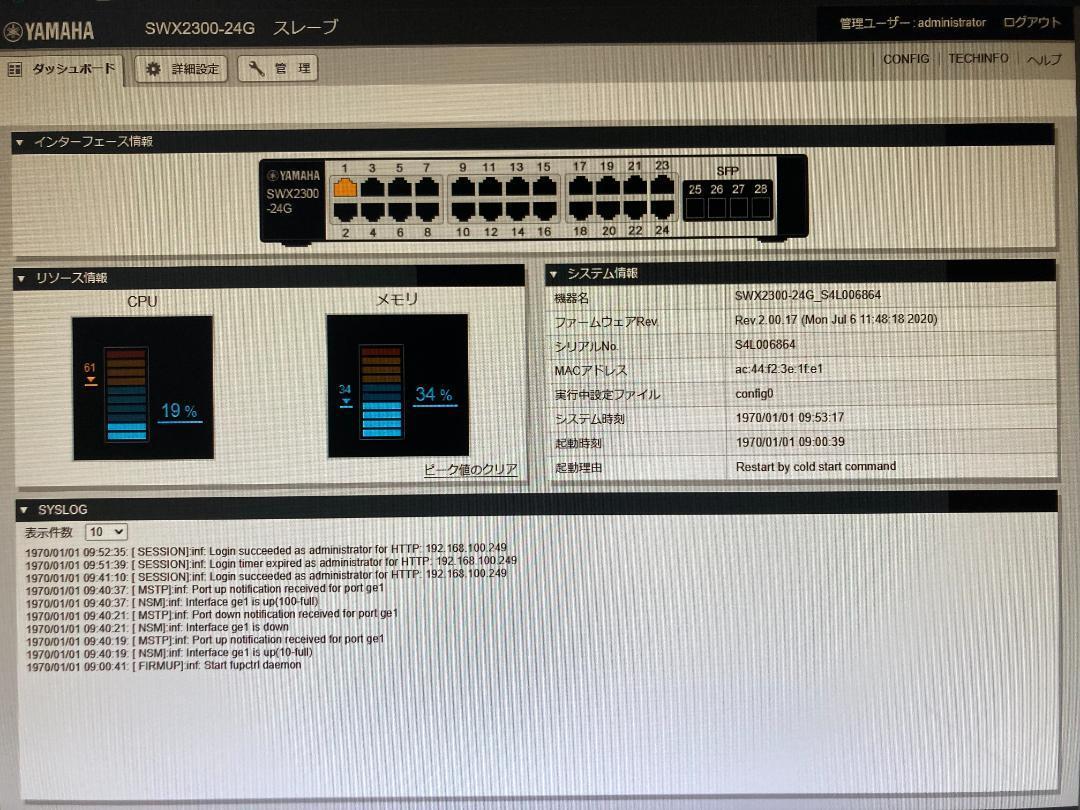The height and width of the screenshot is (810, 1080).
Task: Select SFP port 26 slot
Action: pyautogui.click(x=717, y=207)
